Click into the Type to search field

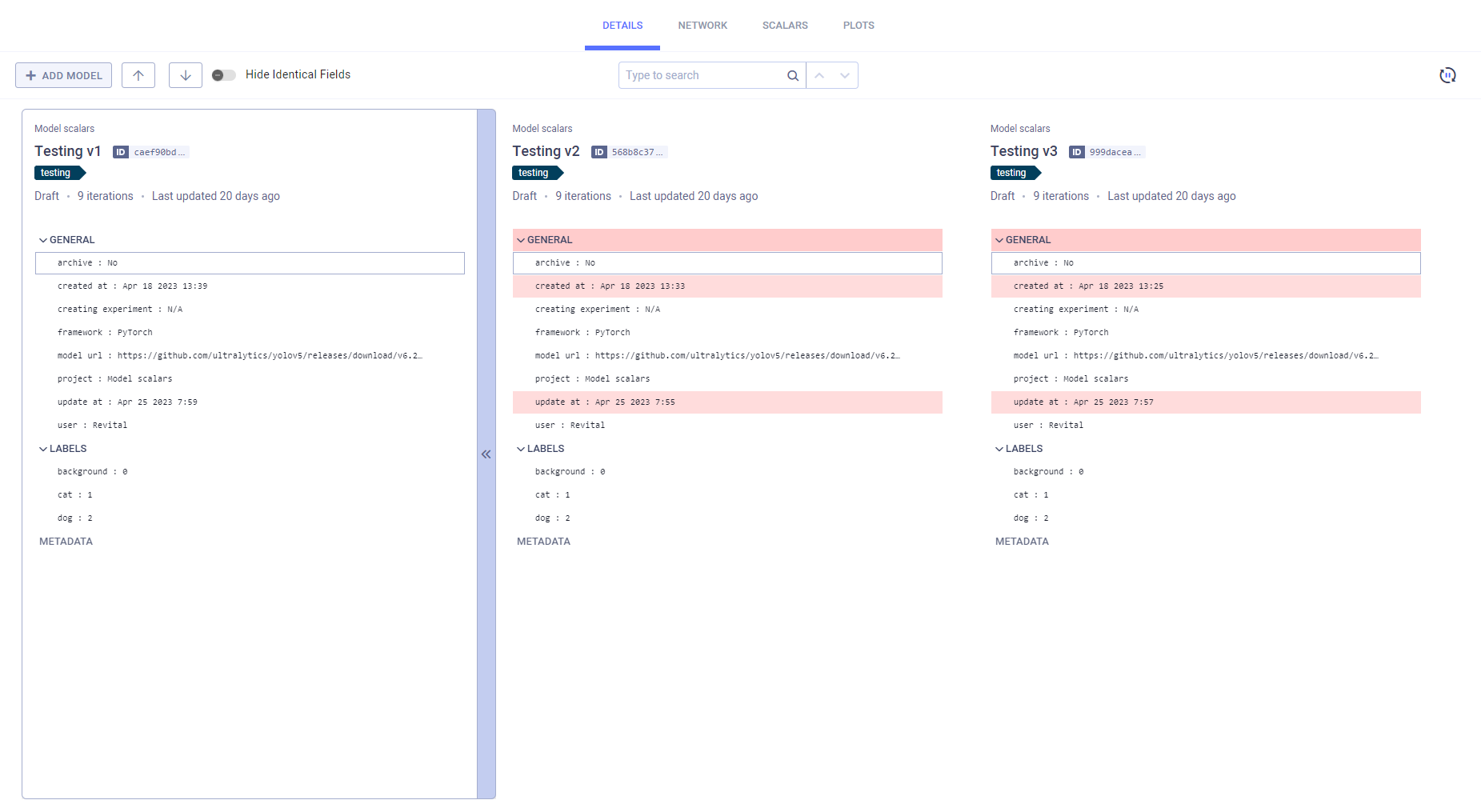click(700, 75)
